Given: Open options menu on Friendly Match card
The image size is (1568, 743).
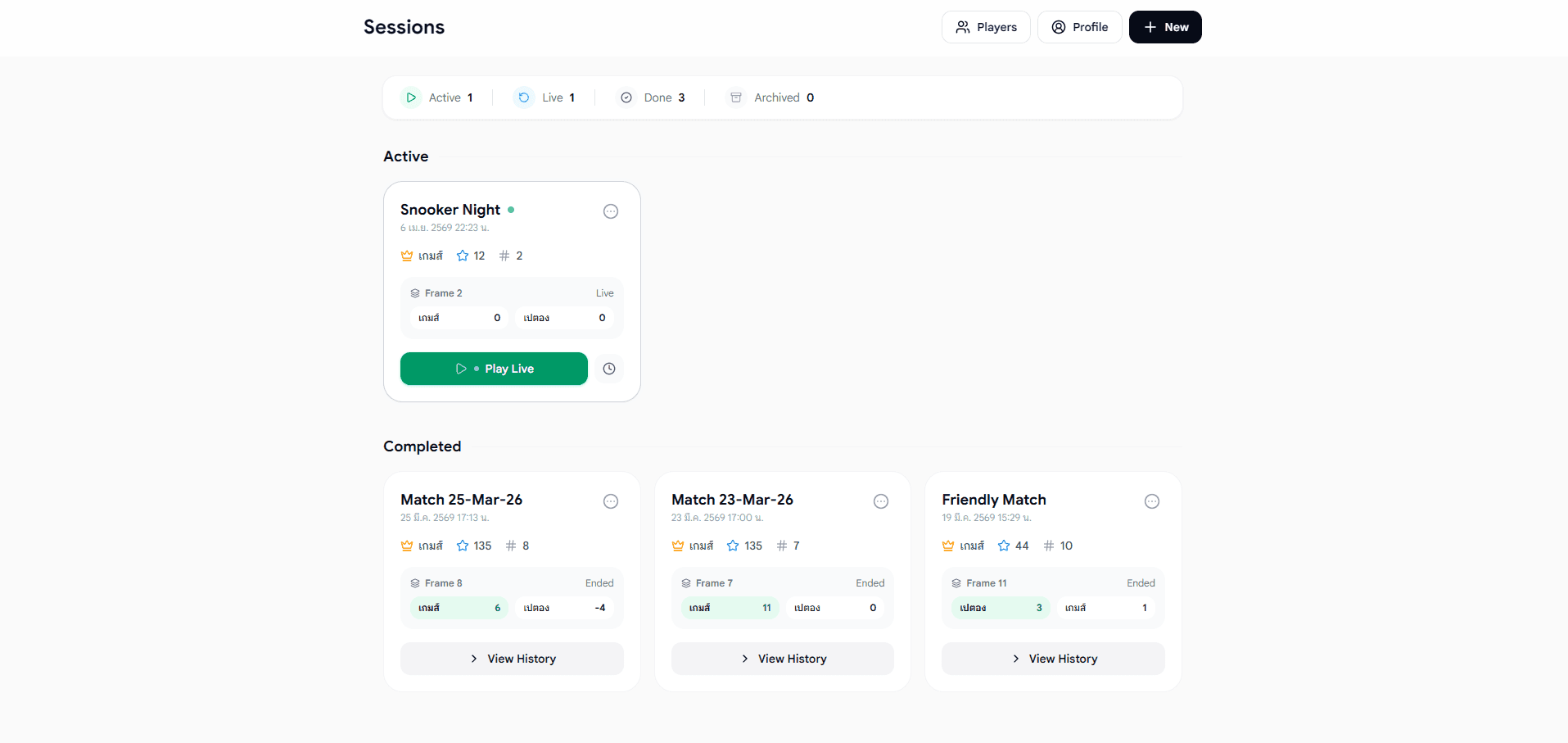Looking at the screenshot, I should 1151,501.
